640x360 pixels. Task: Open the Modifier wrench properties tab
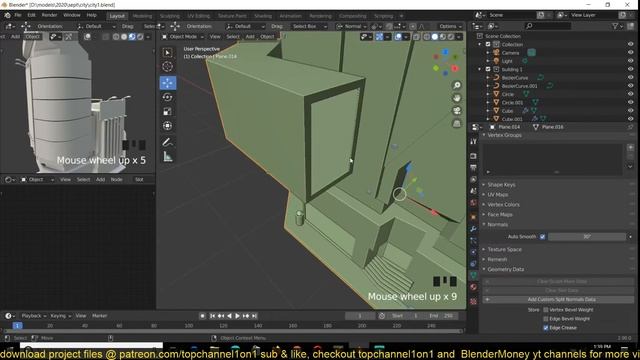coord(473,229)
